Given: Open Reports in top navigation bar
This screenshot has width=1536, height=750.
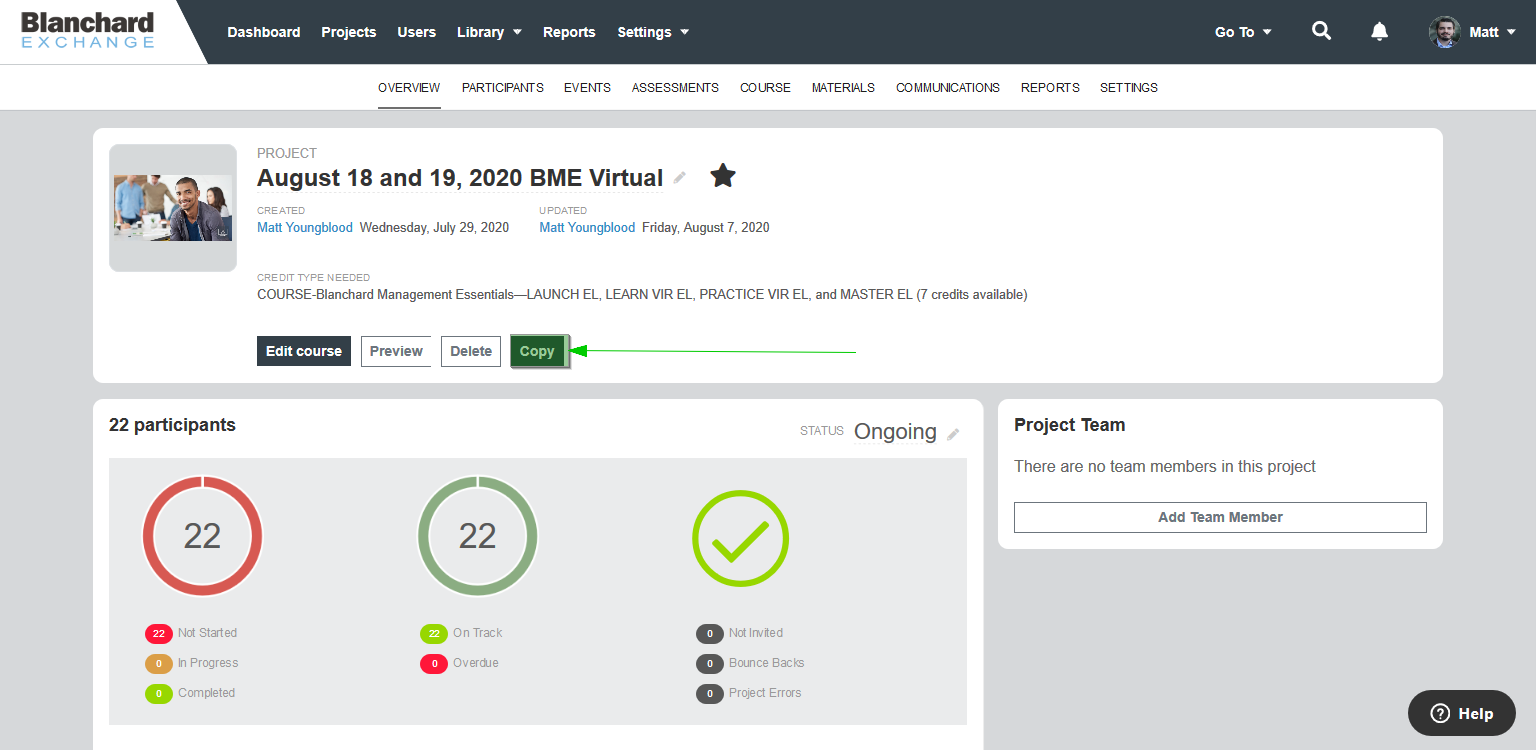Looking at the screenshot, I should (569, 32).
